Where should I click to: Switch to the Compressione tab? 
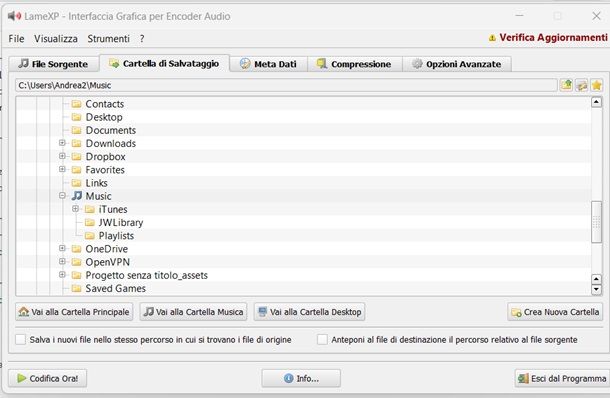click(x=354, y=64)
